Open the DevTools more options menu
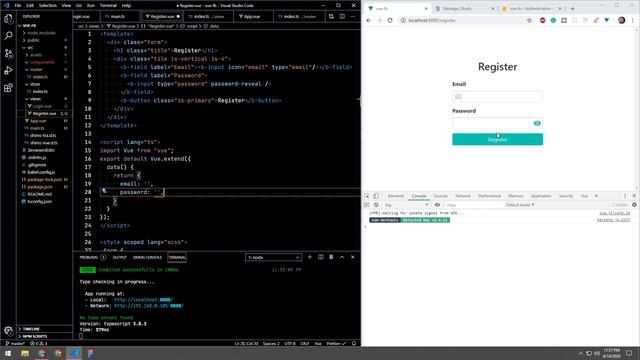The image size is (640, 360). [x=625, y=196]
